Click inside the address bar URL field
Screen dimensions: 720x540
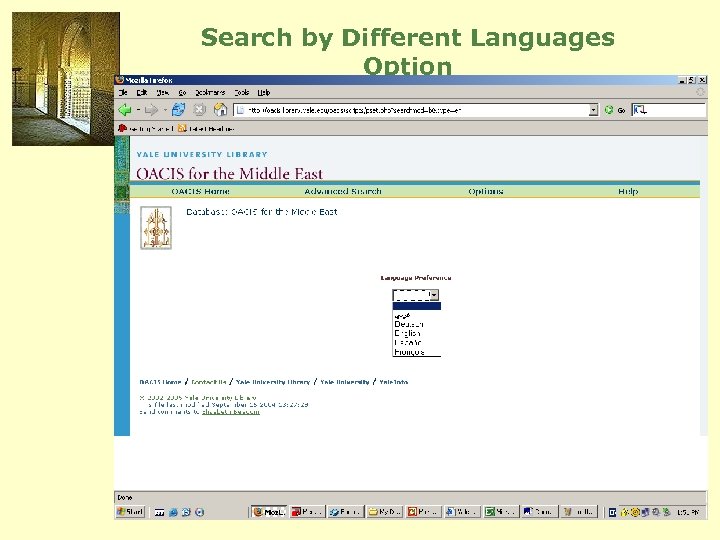point(411,110)
